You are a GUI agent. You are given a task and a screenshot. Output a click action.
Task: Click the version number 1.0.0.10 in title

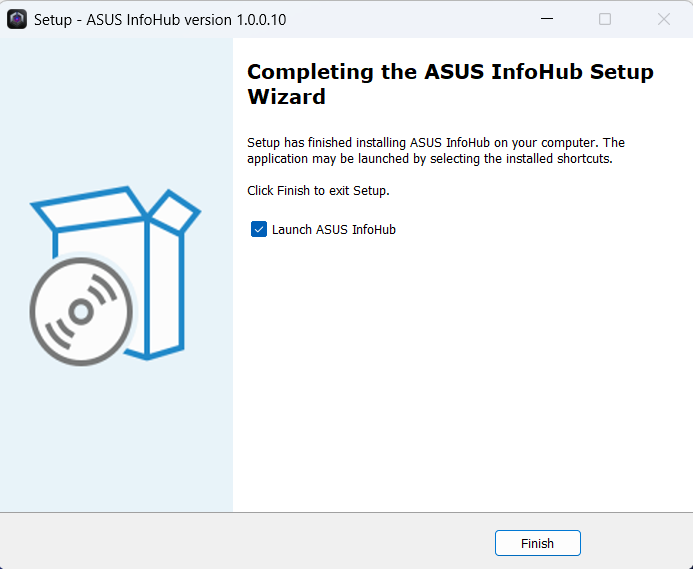[x=261, y=20]
